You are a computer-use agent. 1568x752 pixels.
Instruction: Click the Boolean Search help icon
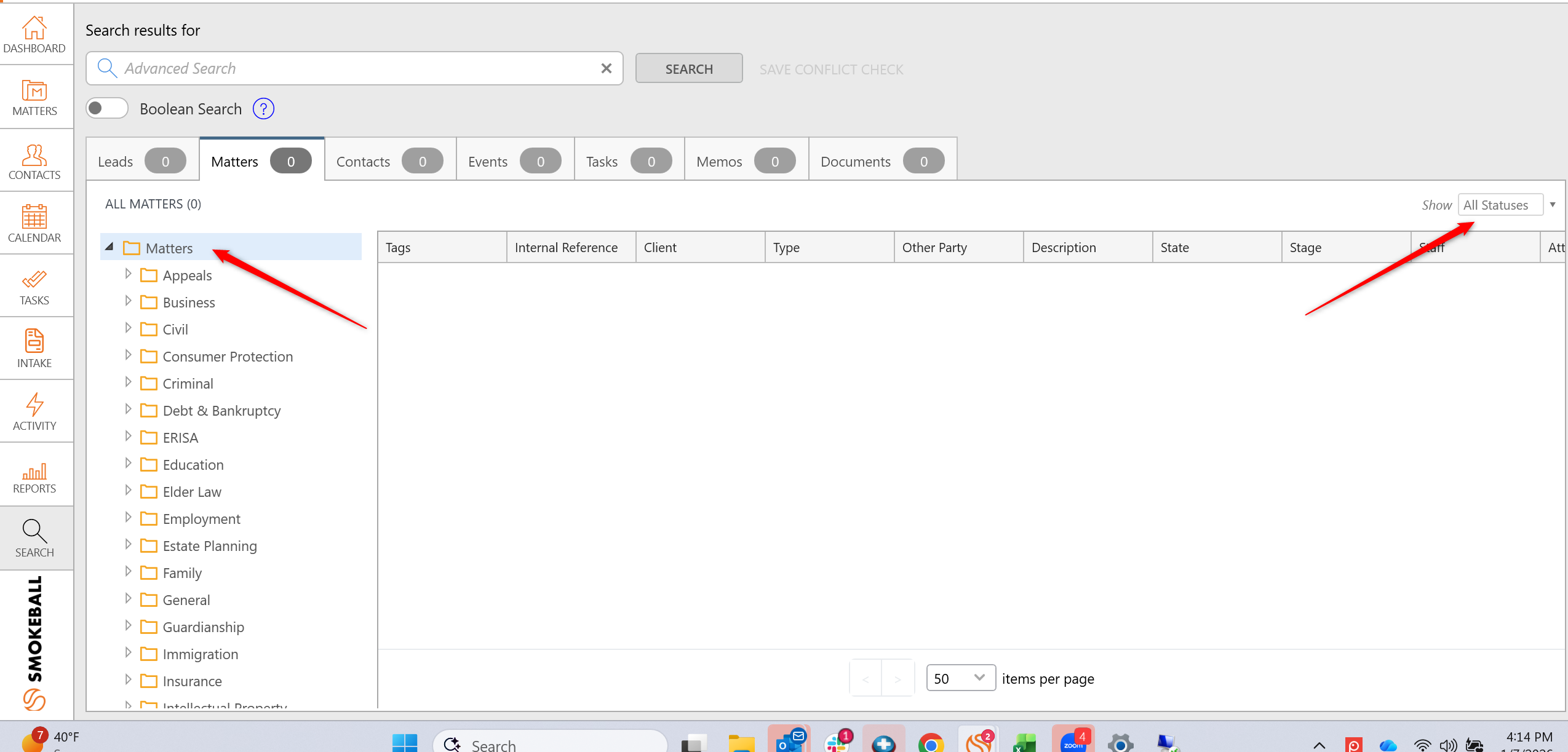pos(263,109)
